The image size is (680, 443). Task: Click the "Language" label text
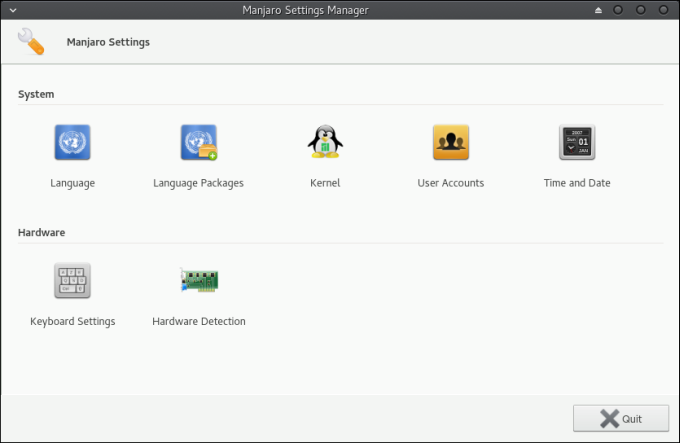[72, 183]
